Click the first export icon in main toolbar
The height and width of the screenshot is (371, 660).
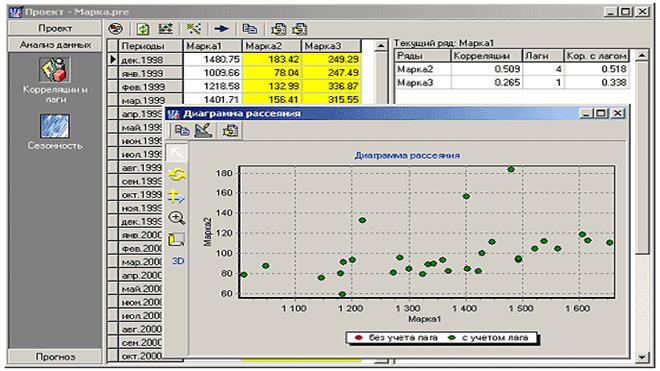coord(278,29)
